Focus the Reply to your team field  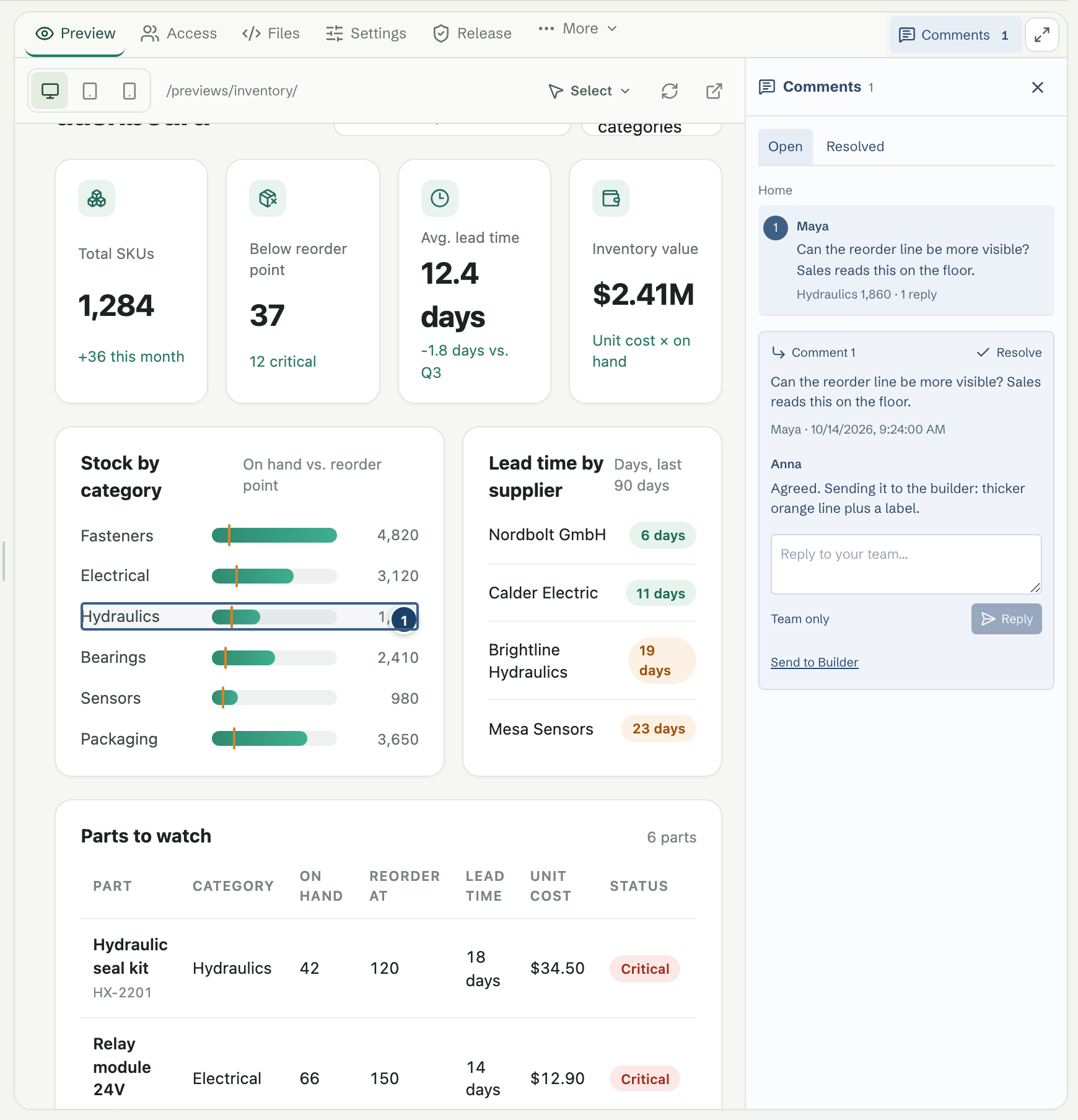(x=906, y=564)
